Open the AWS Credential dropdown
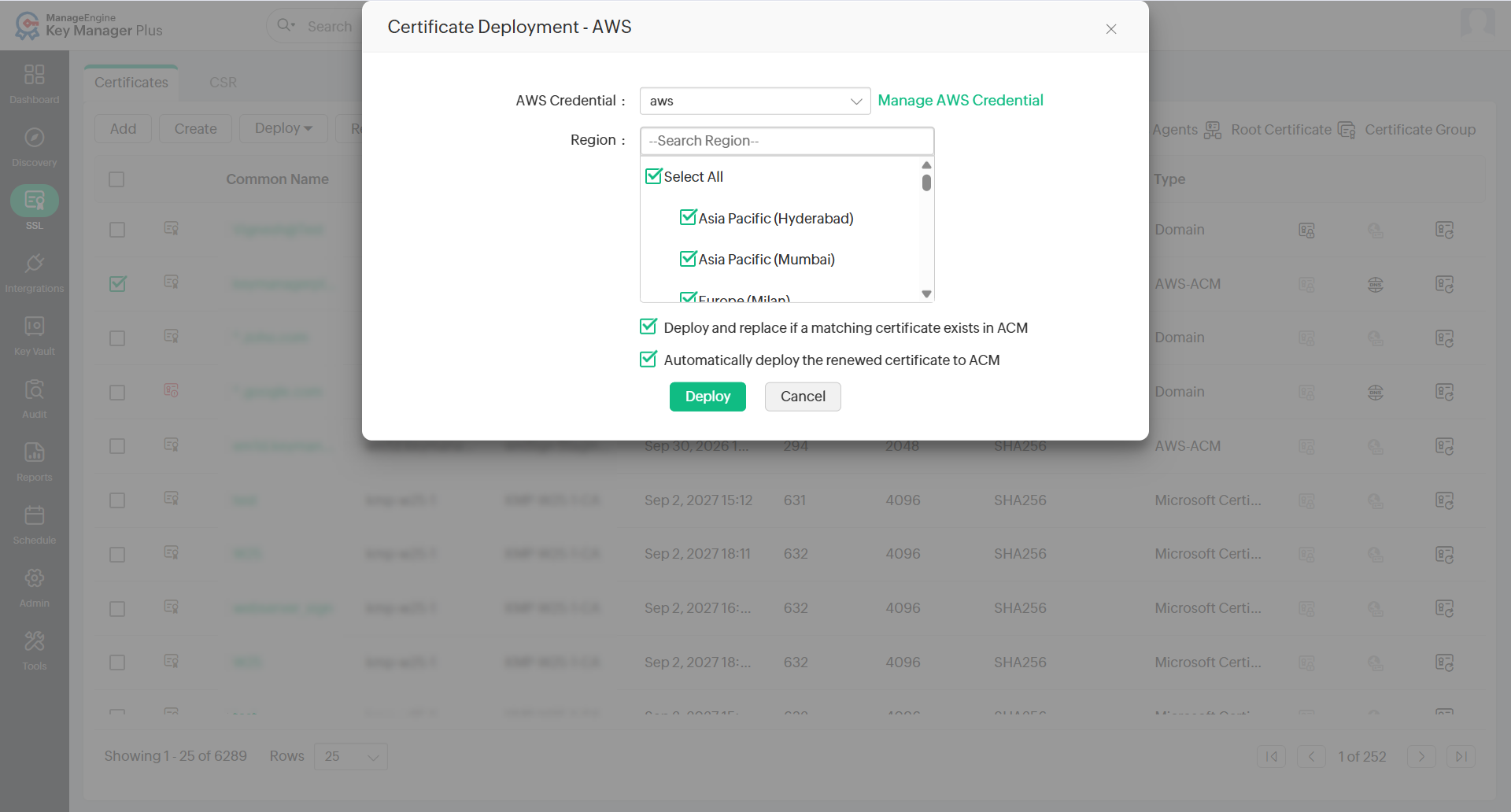 click(x=755, y=101)
